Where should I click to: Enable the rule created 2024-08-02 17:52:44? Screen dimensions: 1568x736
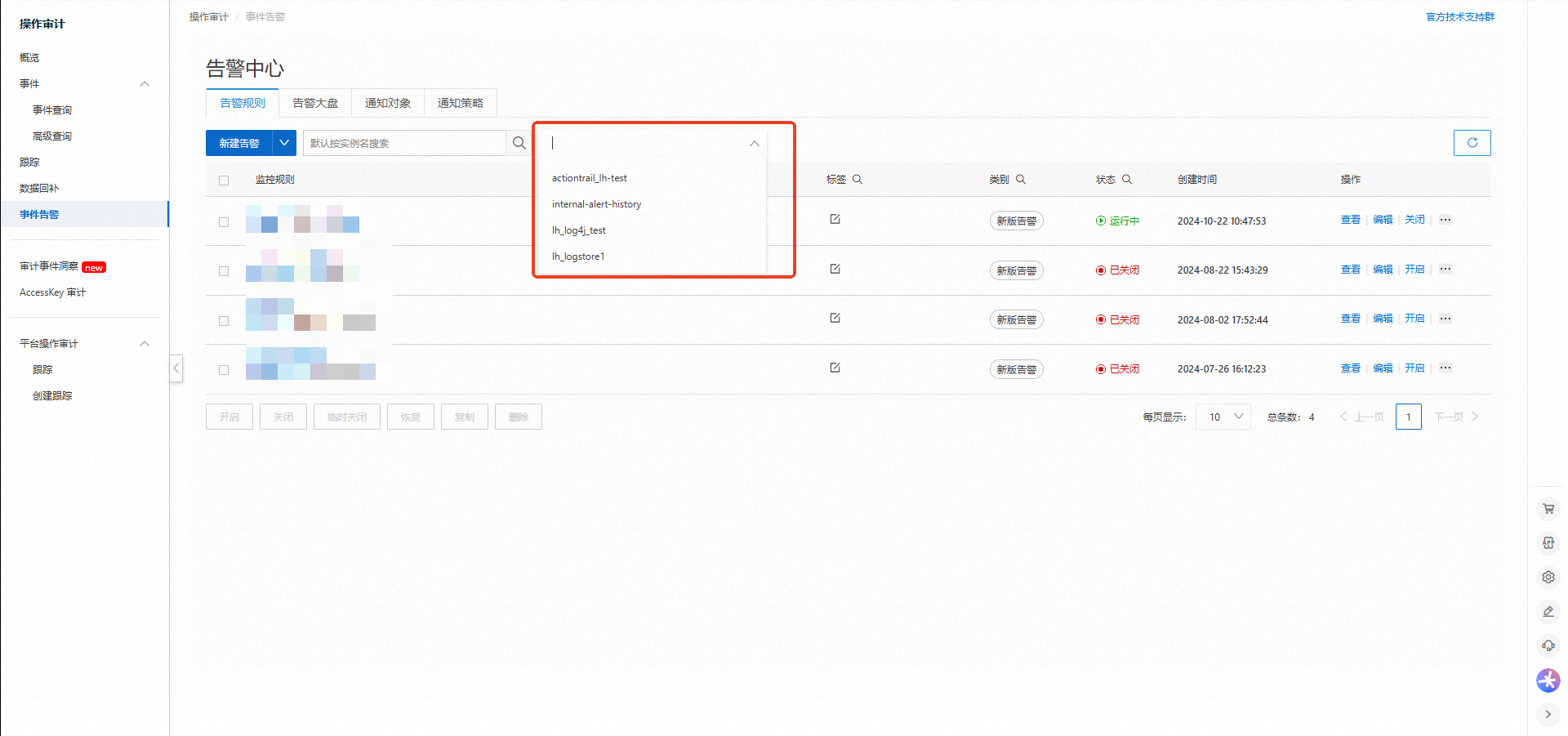[1414, 319]
